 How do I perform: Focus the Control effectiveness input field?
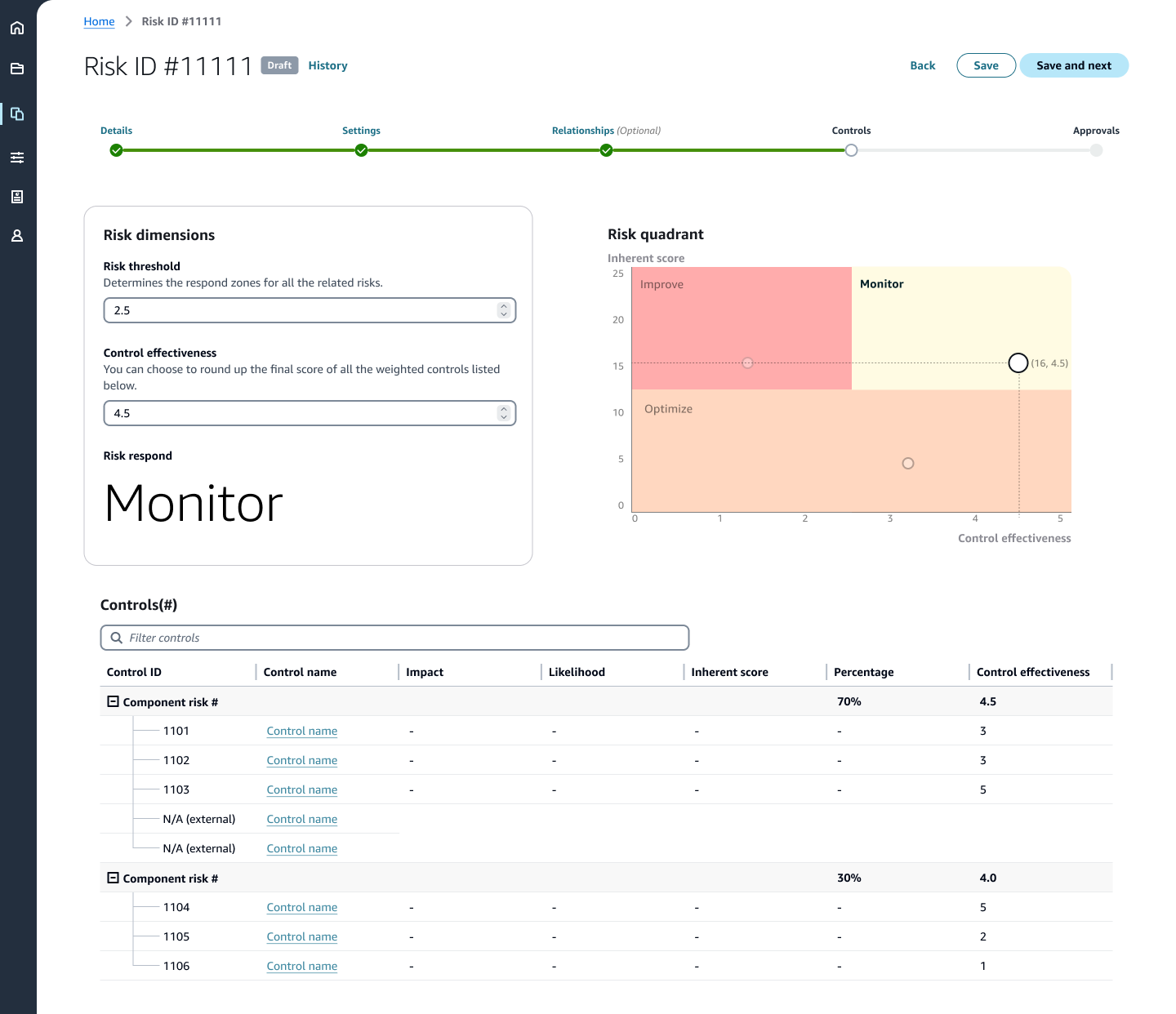(x=310, y=413)
